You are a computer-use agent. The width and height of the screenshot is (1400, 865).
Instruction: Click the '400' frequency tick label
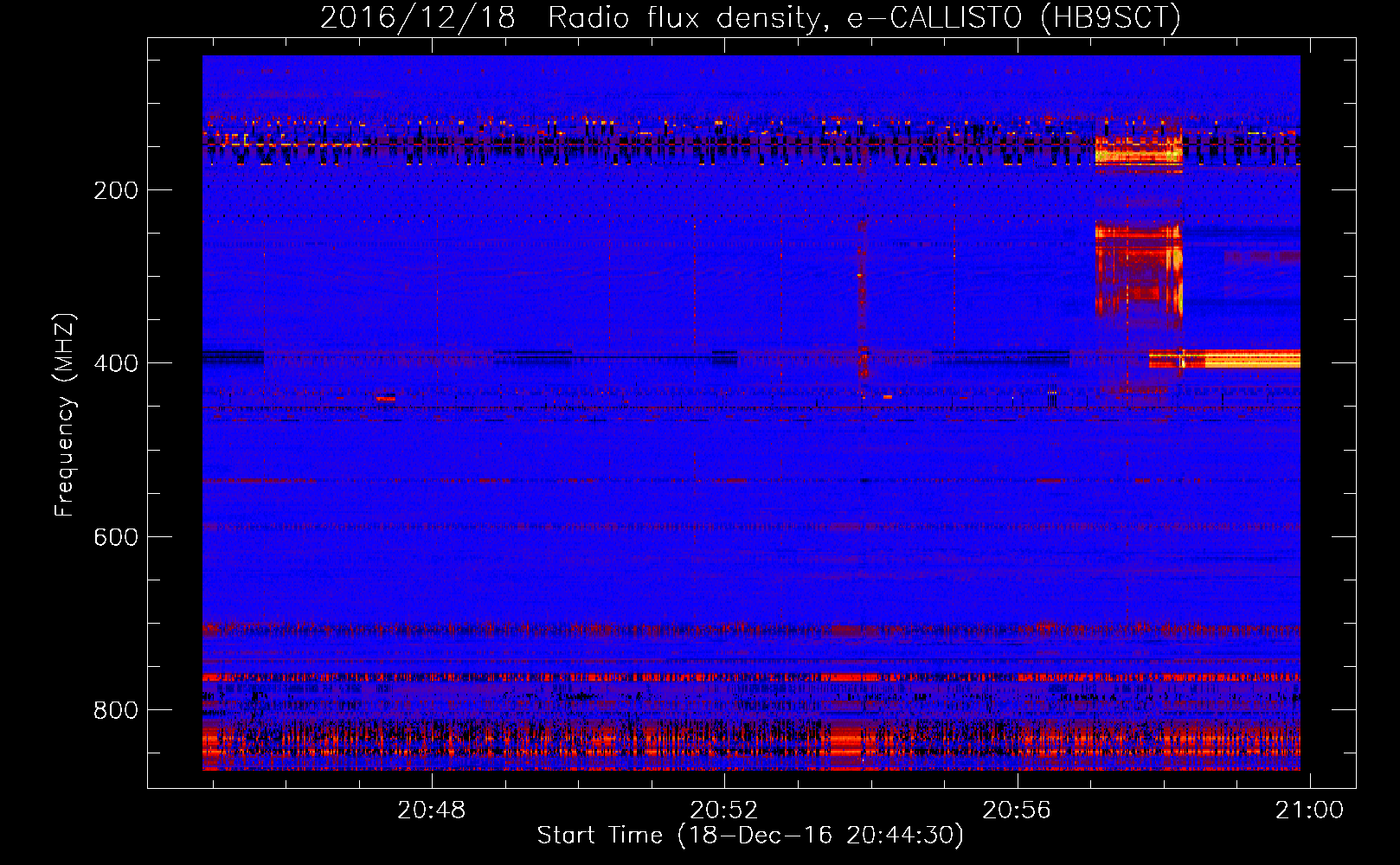[x=116, y=363]
